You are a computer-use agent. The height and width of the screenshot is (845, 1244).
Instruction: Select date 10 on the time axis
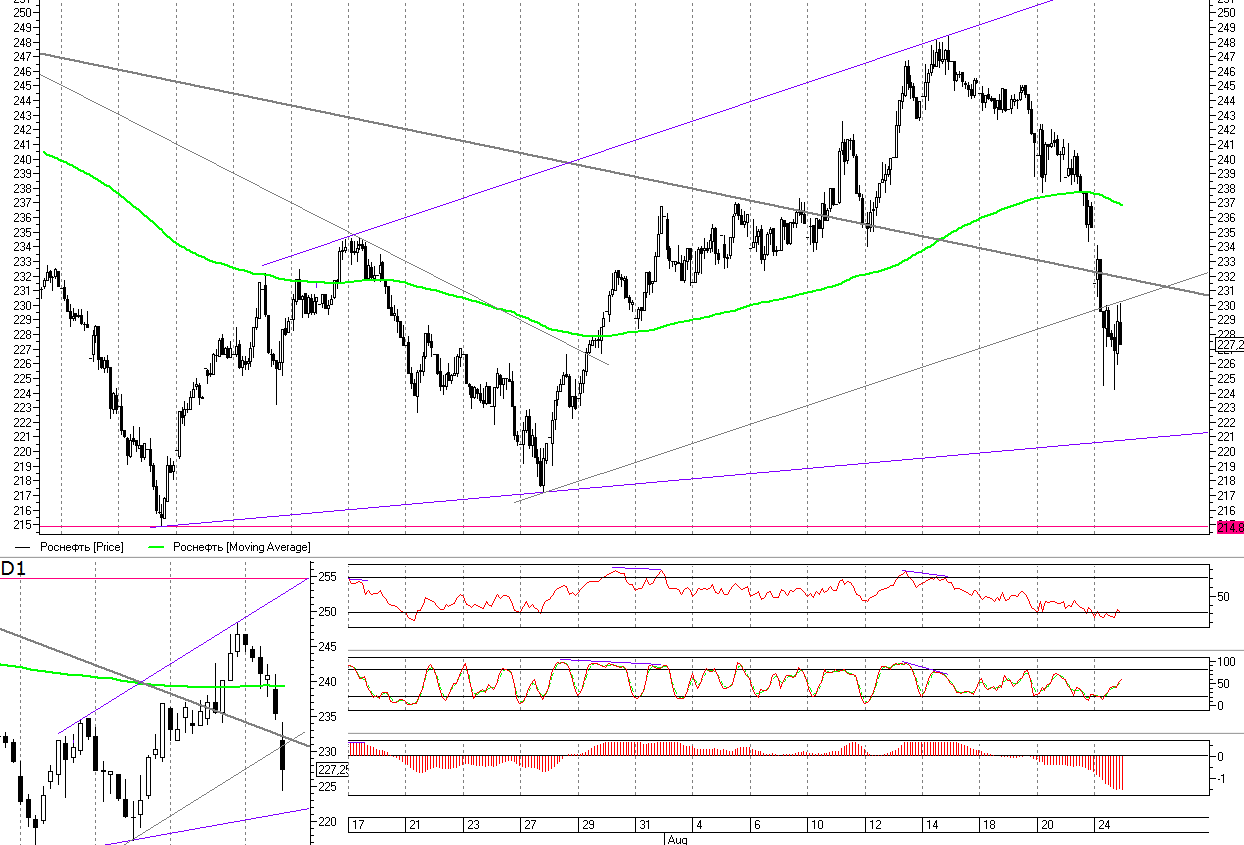click(x=817, y=826)
